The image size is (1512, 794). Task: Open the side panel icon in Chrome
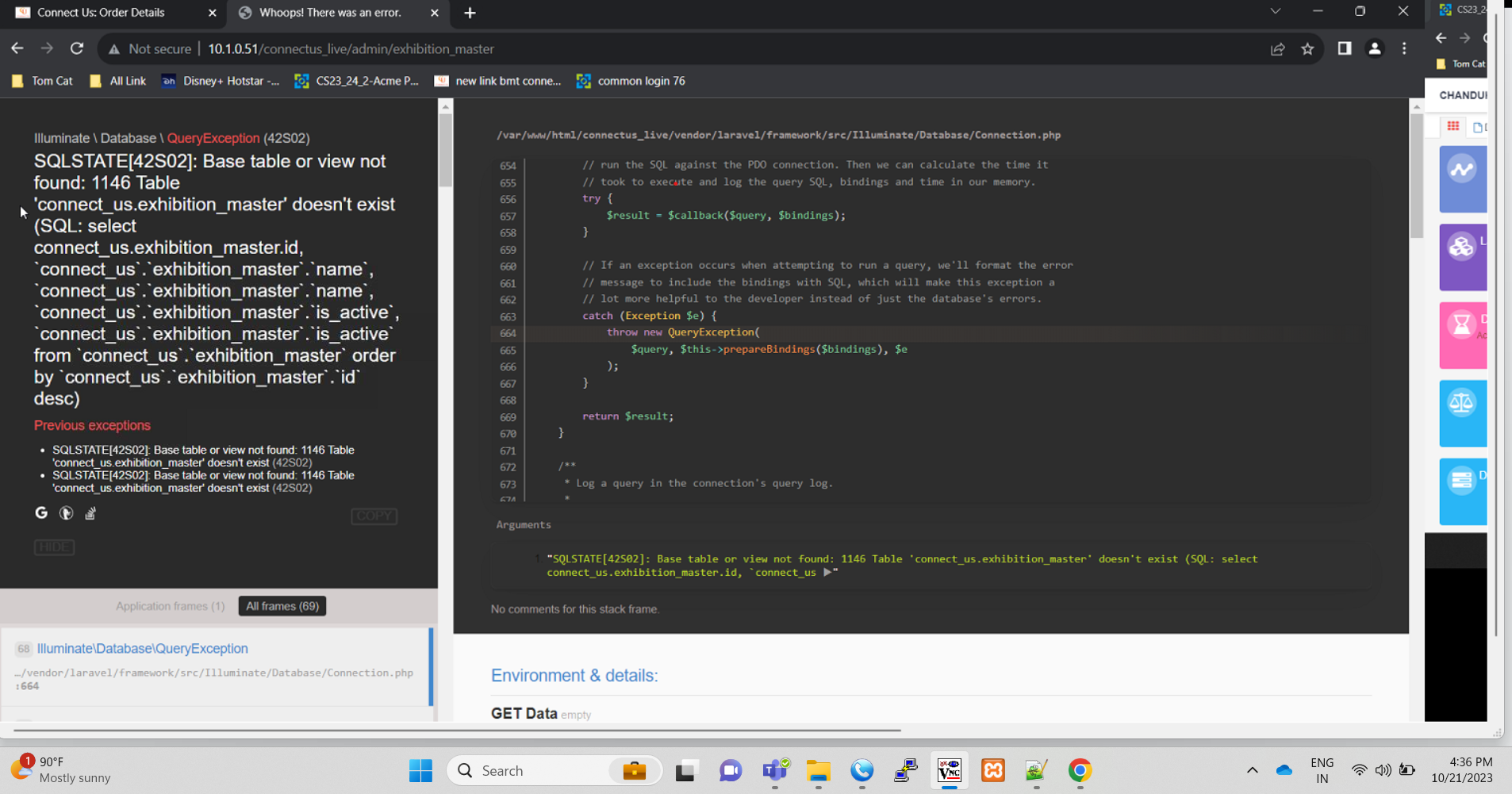(x=1344, y=48)
